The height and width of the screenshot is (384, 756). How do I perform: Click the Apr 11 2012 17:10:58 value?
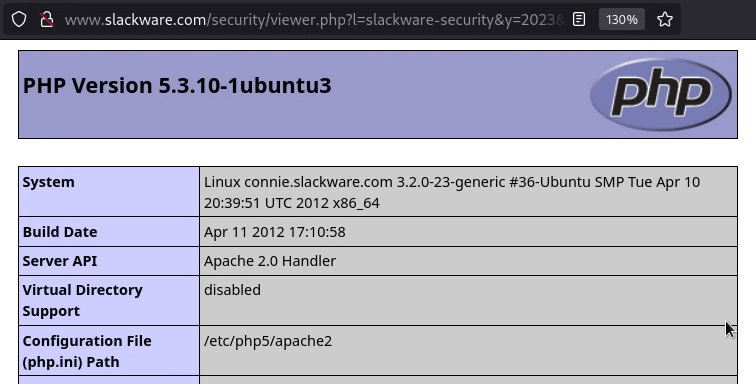274,232
